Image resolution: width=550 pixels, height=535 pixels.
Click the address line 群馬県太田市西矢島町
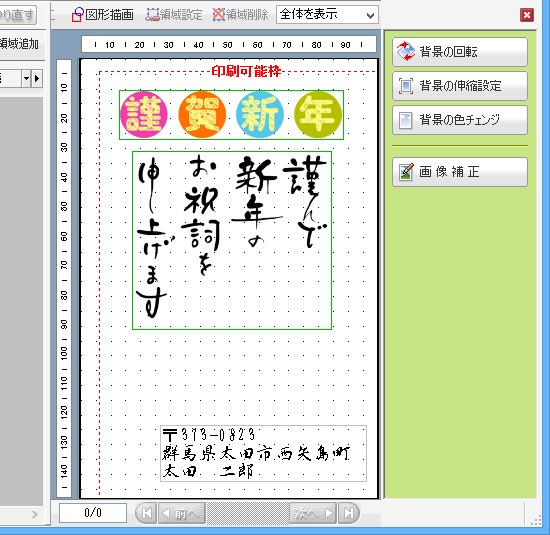pos(256,454)
